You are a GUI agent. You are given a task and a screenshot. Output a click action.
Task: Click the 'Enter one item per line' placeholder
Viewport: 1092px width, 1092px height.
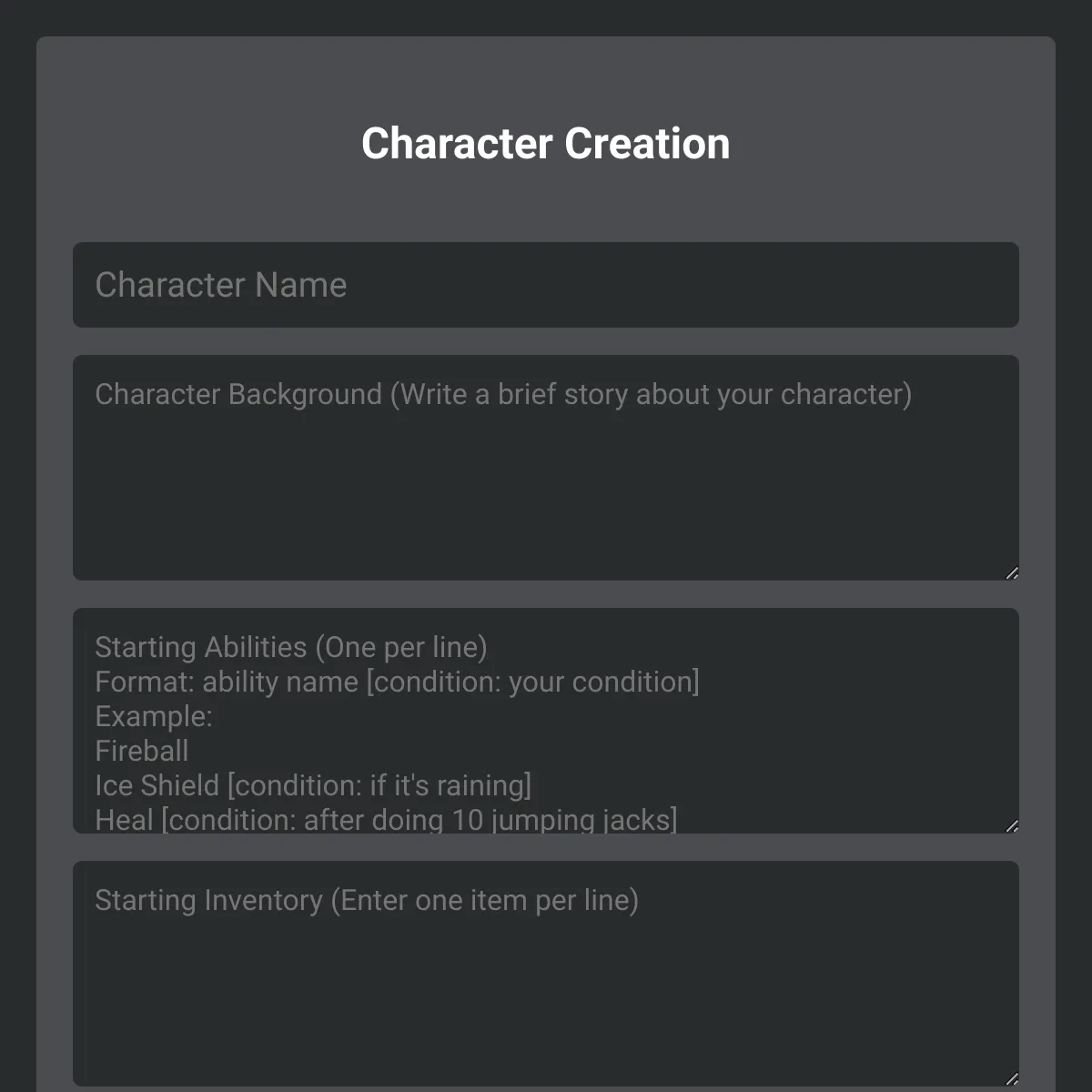coord(484,900)
